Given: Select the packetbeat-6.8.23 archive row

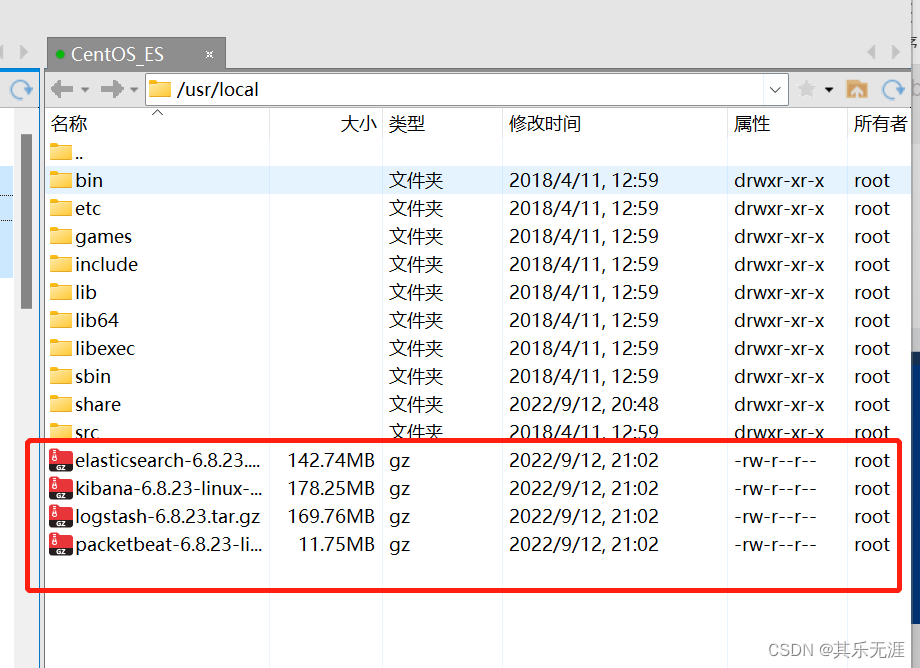Looking at the screenshot, I should point(150,544).
